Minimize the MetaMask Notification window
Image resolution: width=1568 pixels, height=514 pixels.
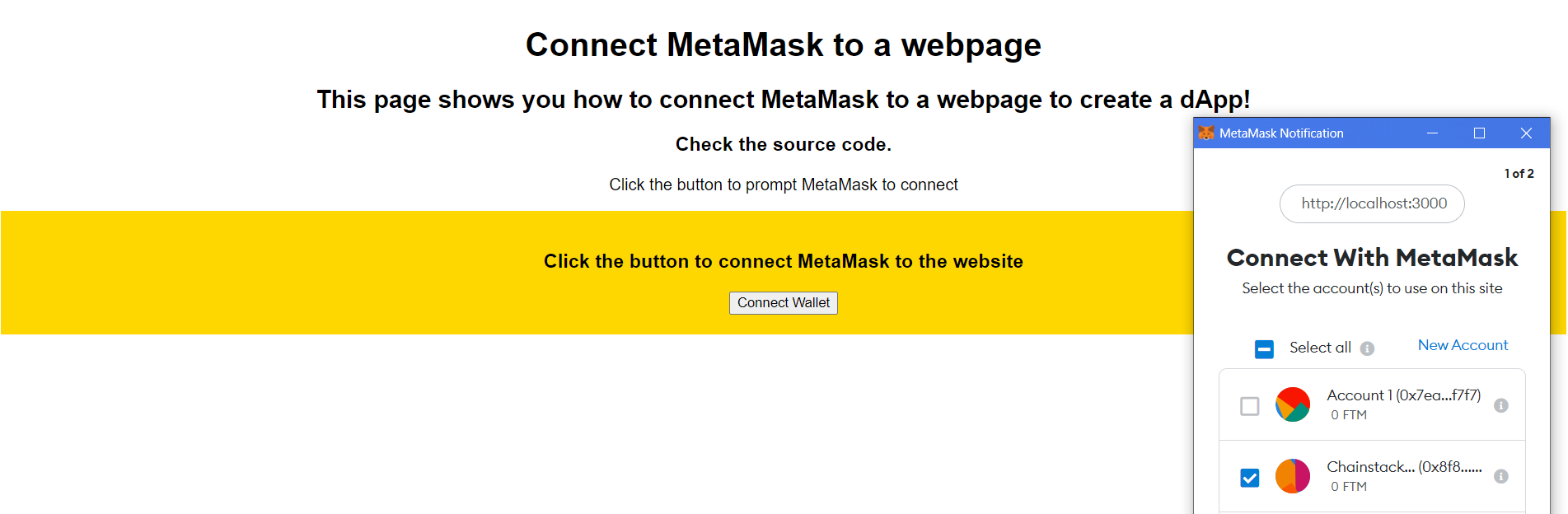[x=1432, y=133]
